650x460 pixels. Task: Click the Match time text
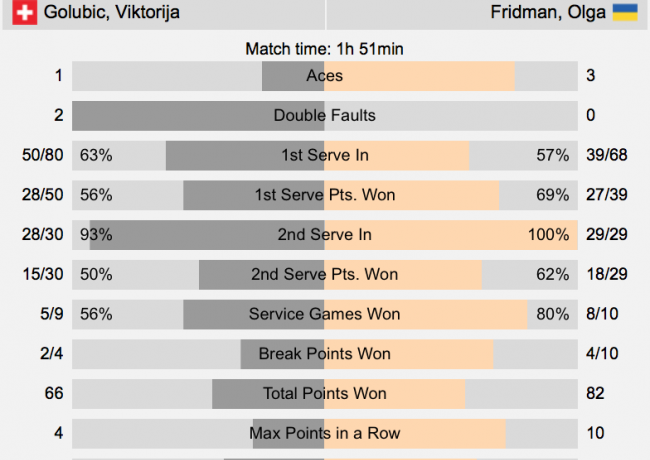point(325,48)
